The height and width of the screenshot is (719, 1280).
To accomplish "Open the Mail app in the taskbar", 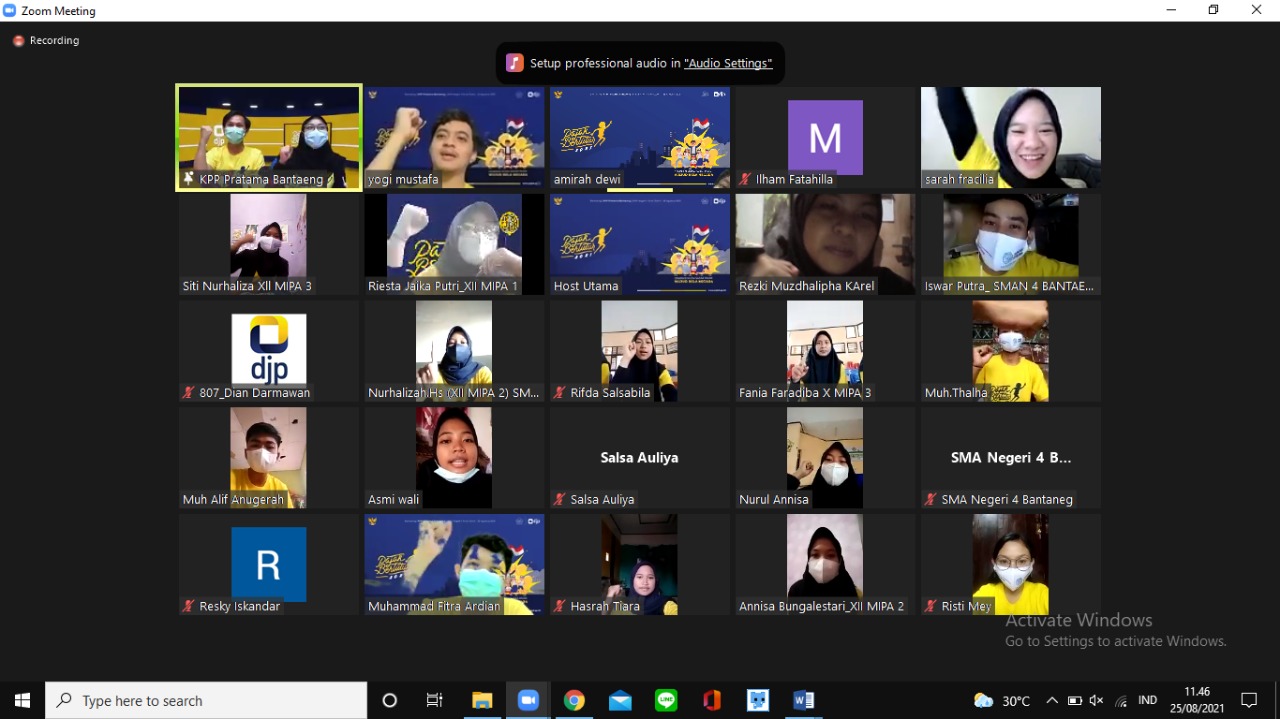I will pyautogui.click(x=620, y=700).
